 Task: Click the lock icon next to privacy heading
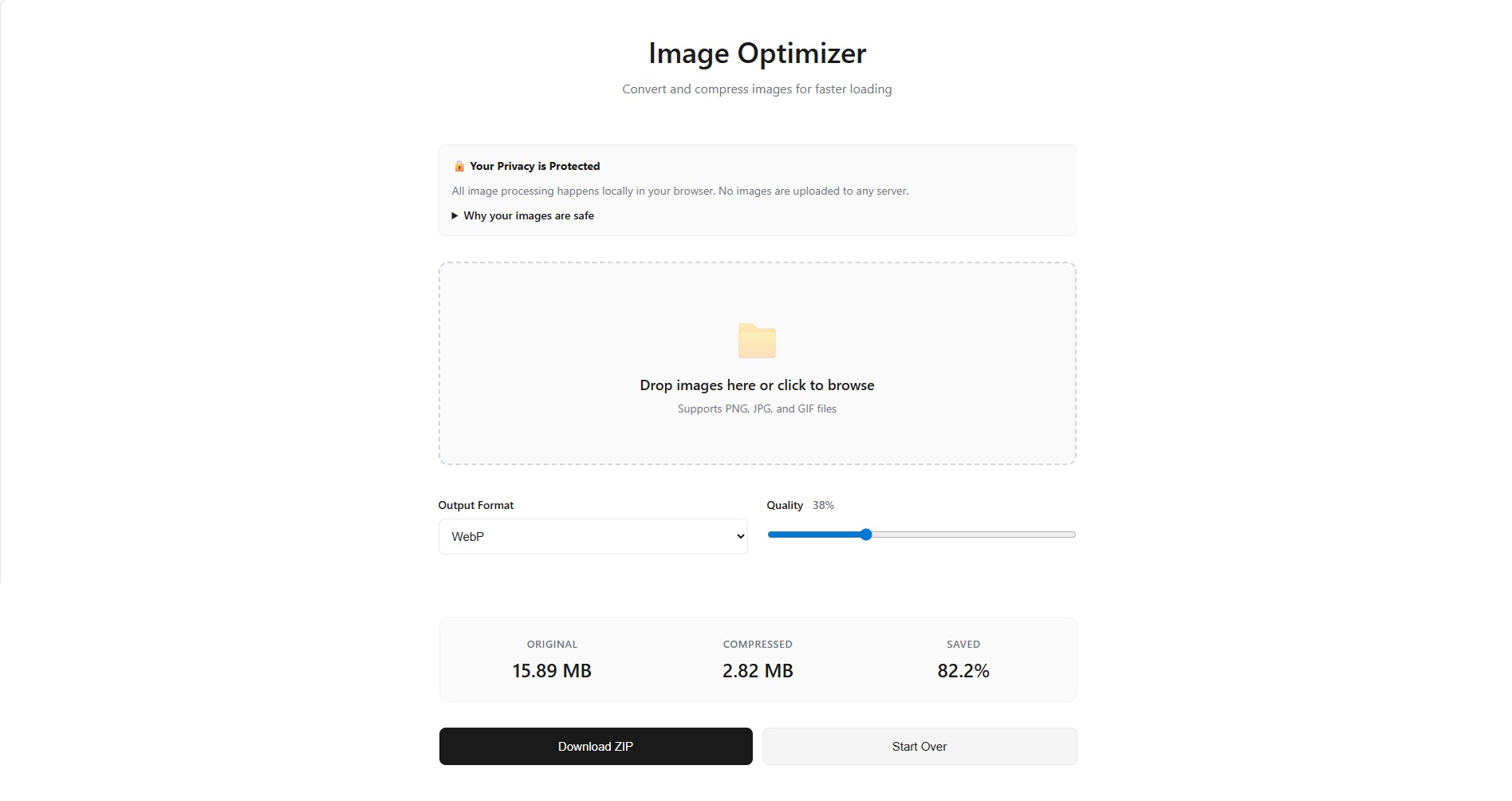pyautogui.click(x=459, y=166)
